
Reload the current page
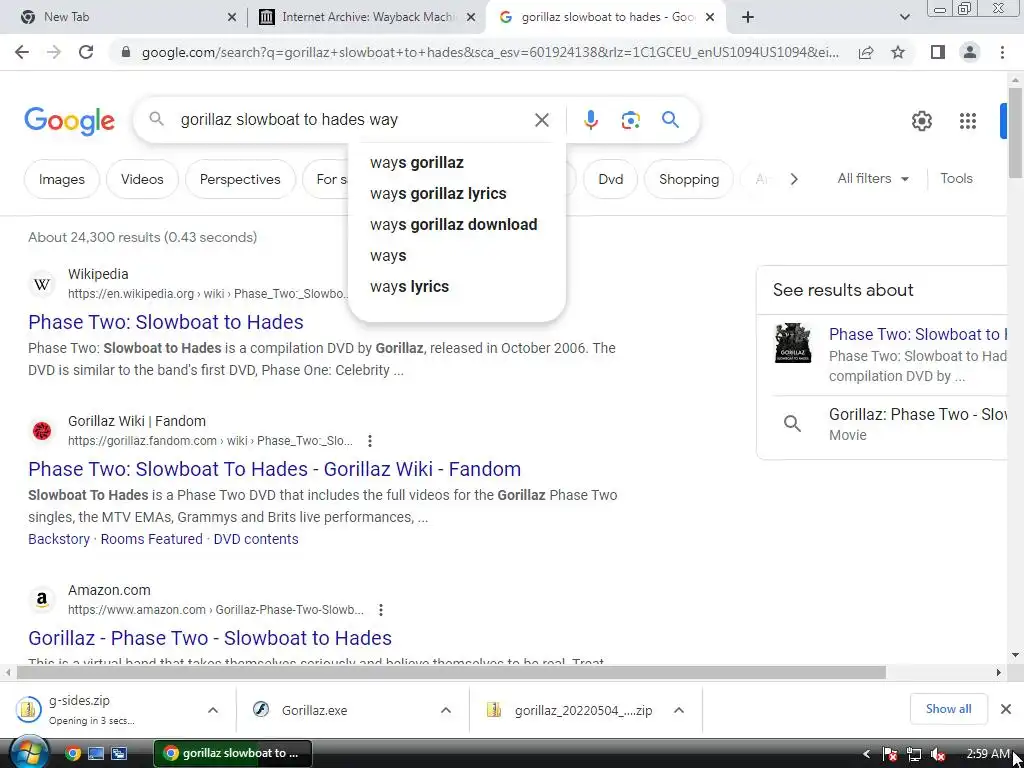coord(86,52)
